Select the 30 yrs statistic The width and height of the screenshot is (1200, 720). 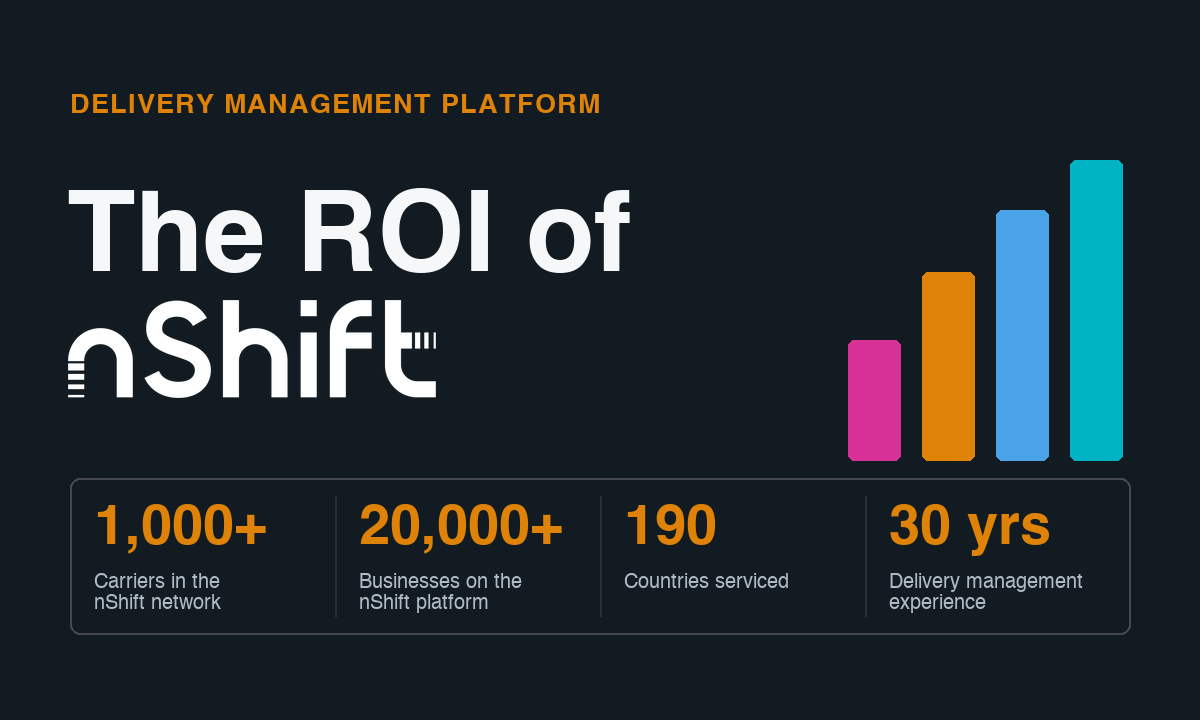[x=969, y=526]
